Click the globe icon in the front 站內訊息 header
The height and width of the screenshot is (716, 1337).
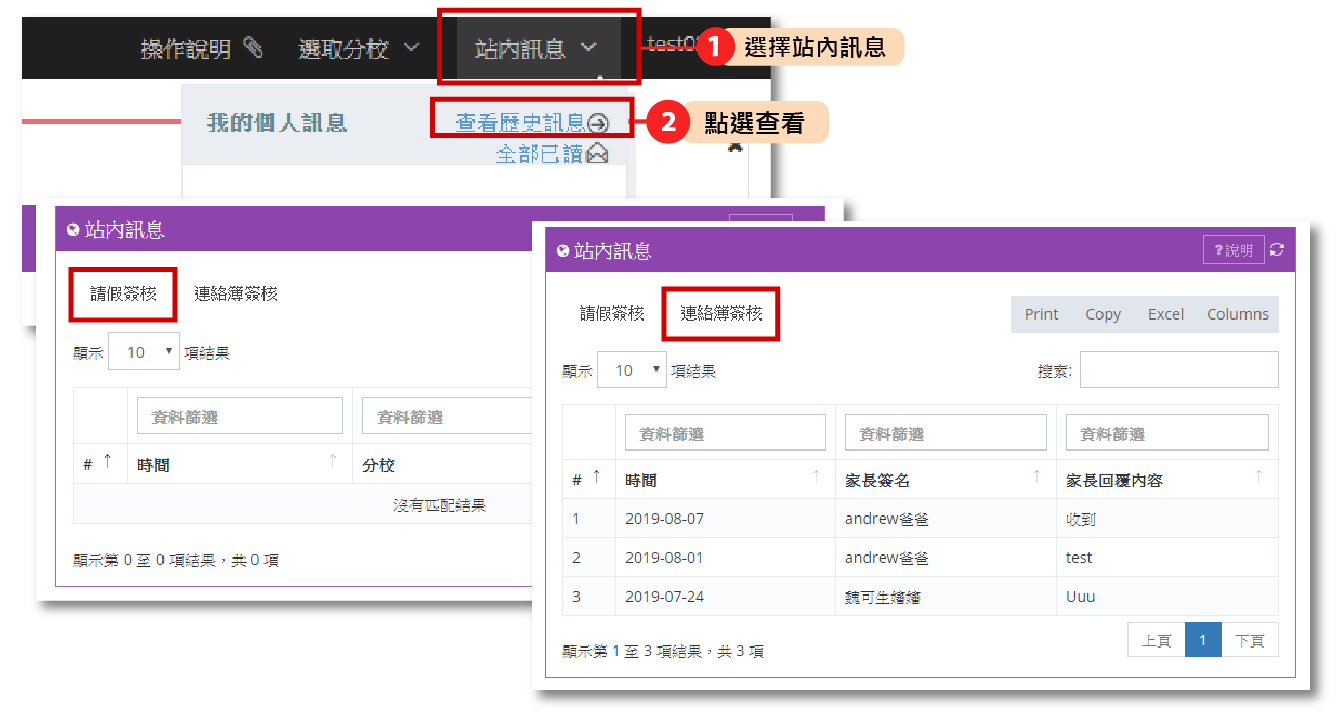[562, 251]
